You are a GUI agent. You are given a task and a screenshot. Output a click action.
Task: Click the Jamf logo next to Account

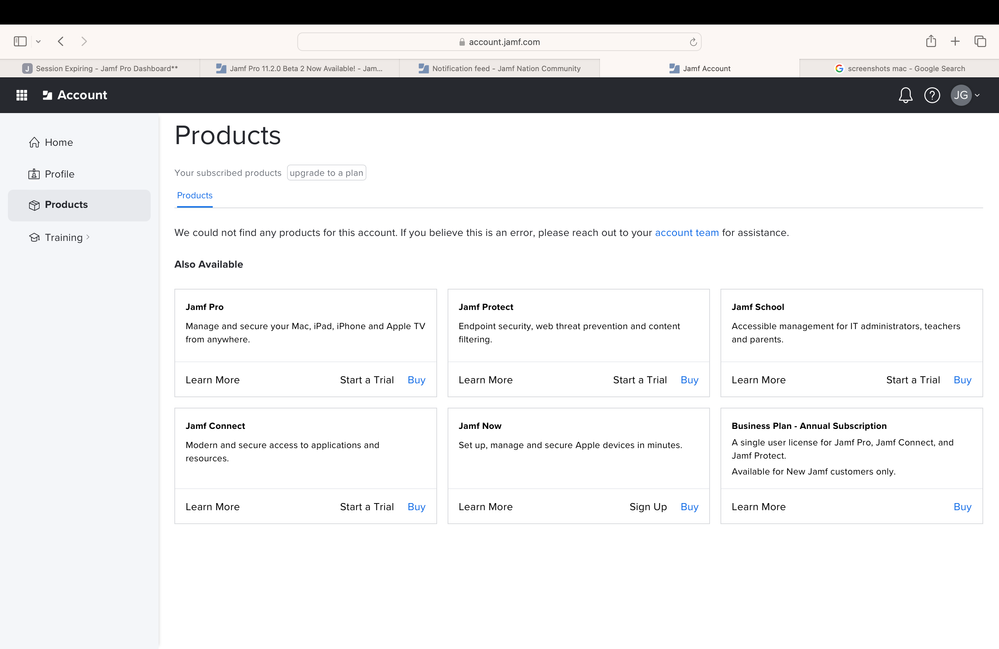click(x=47, y=95)
